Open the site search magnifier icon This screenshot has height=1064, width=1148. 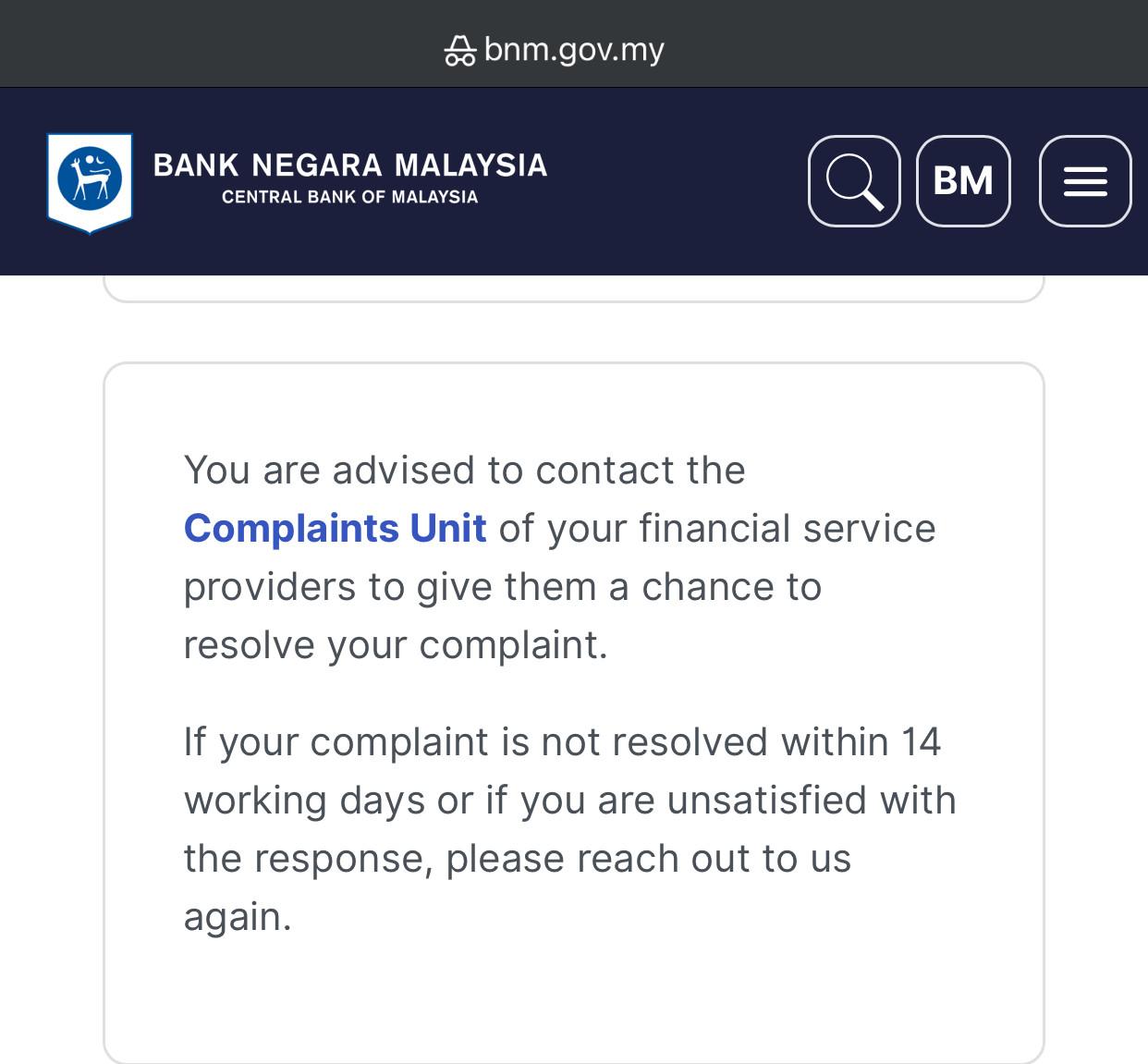854,181
